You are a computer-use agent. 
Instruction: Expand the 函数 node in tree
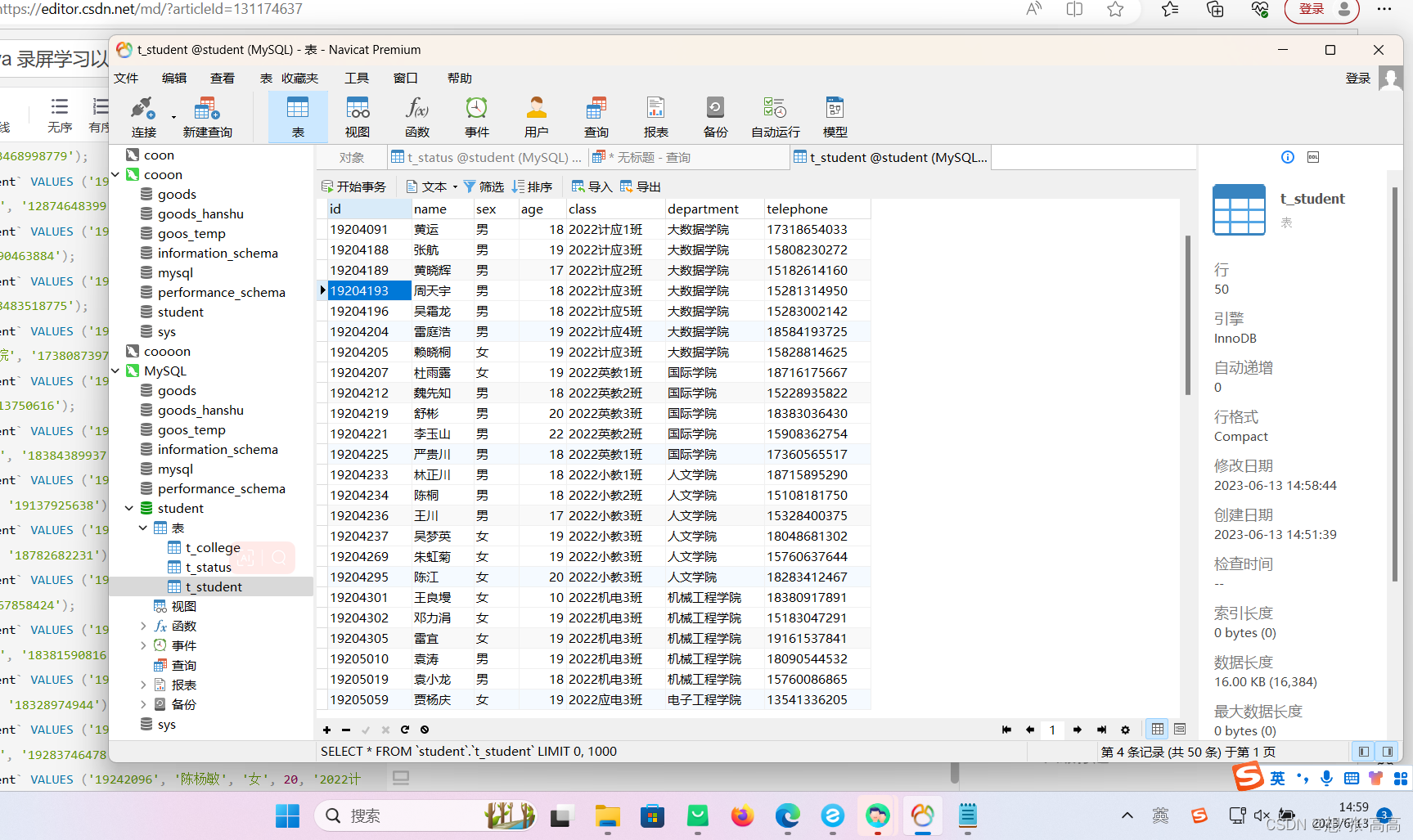pyautogui.click(x=143, y=627)
